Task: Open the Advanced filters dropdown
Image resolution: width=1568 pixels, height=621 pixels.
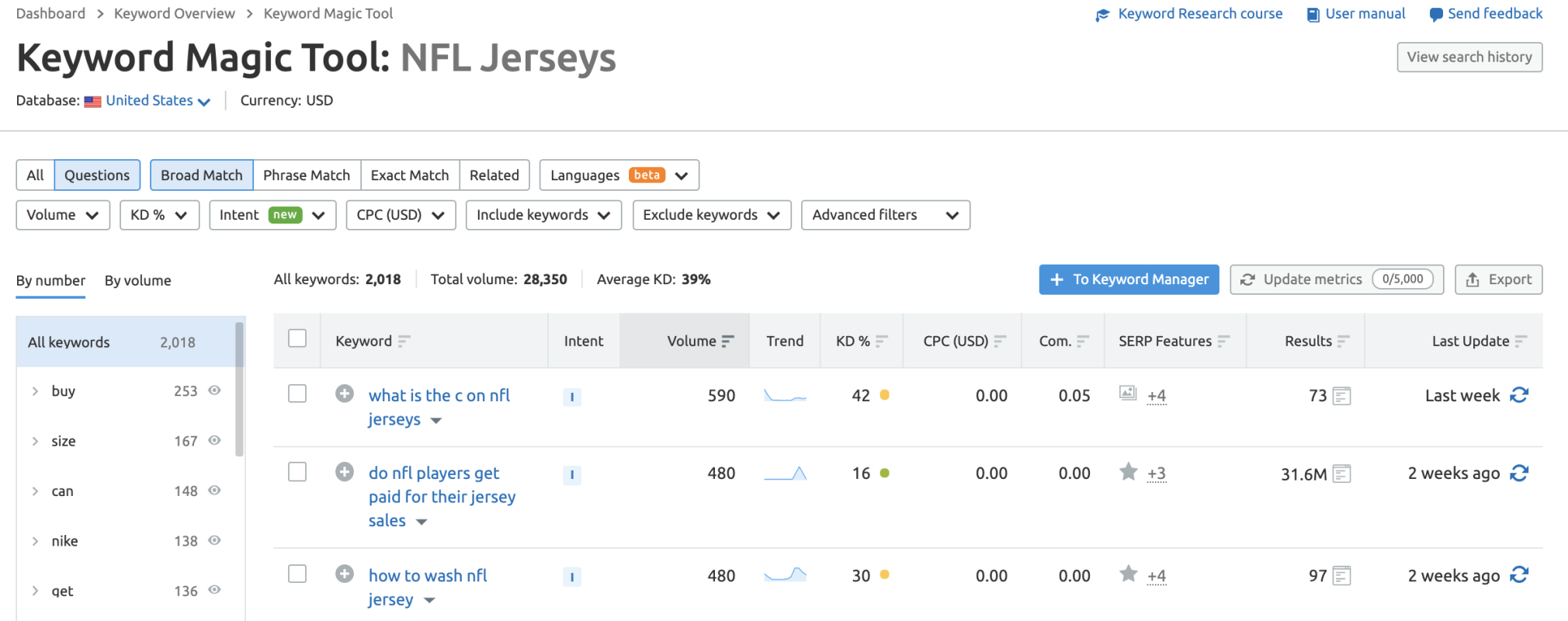Action: (885, 215)
